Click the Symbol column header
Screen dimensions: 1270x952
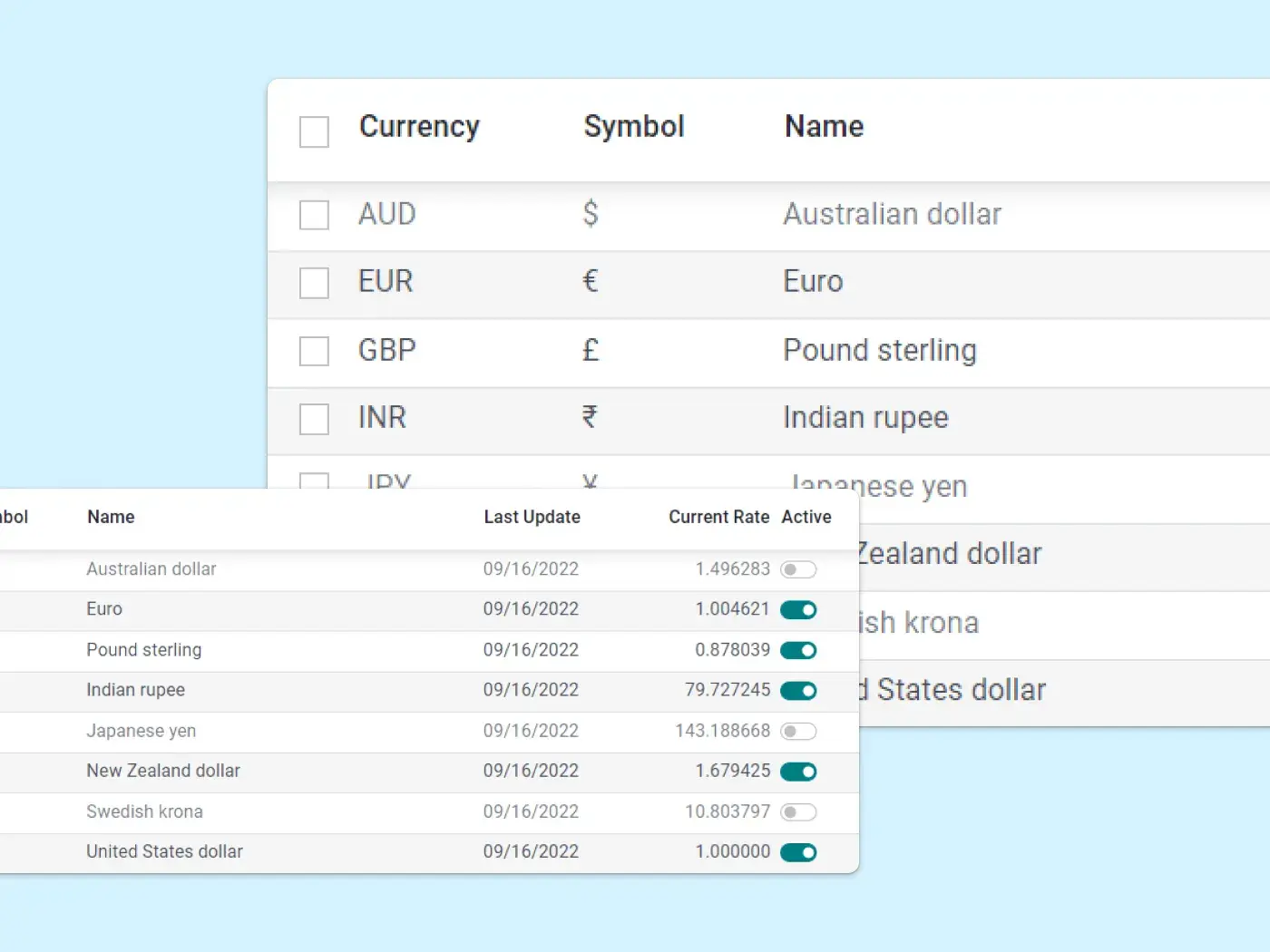pos(633,127)
